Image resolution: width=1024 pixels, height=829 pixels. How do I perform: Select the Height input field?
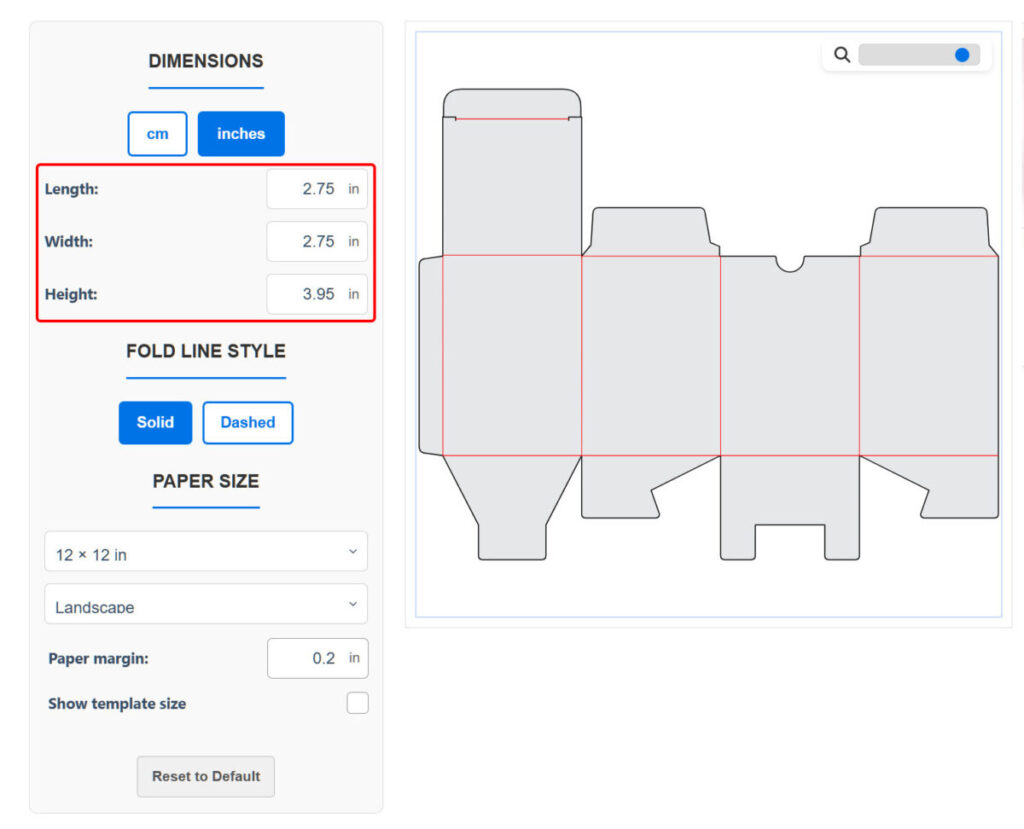coord(316,295)
